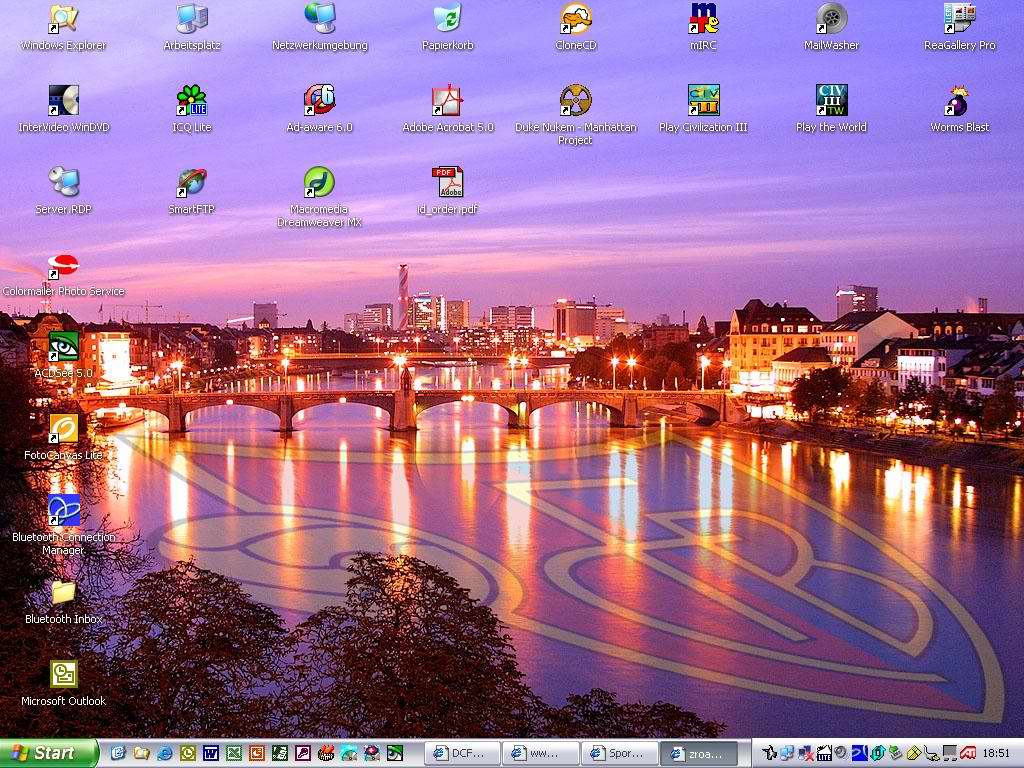Open the Start menu
This screenshot has width=1024, height=768.
pos(48,753)
